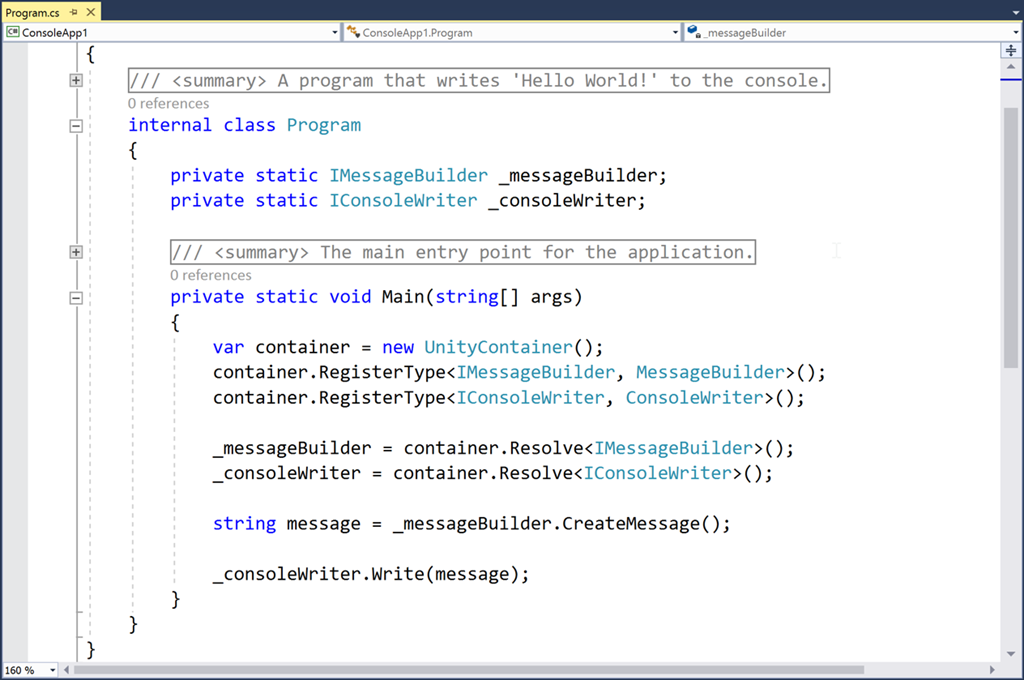This screenshot has height=680, width=1024.
Task: Open the _messageBuilder member dropdown
Action: tap(1015, 33)
